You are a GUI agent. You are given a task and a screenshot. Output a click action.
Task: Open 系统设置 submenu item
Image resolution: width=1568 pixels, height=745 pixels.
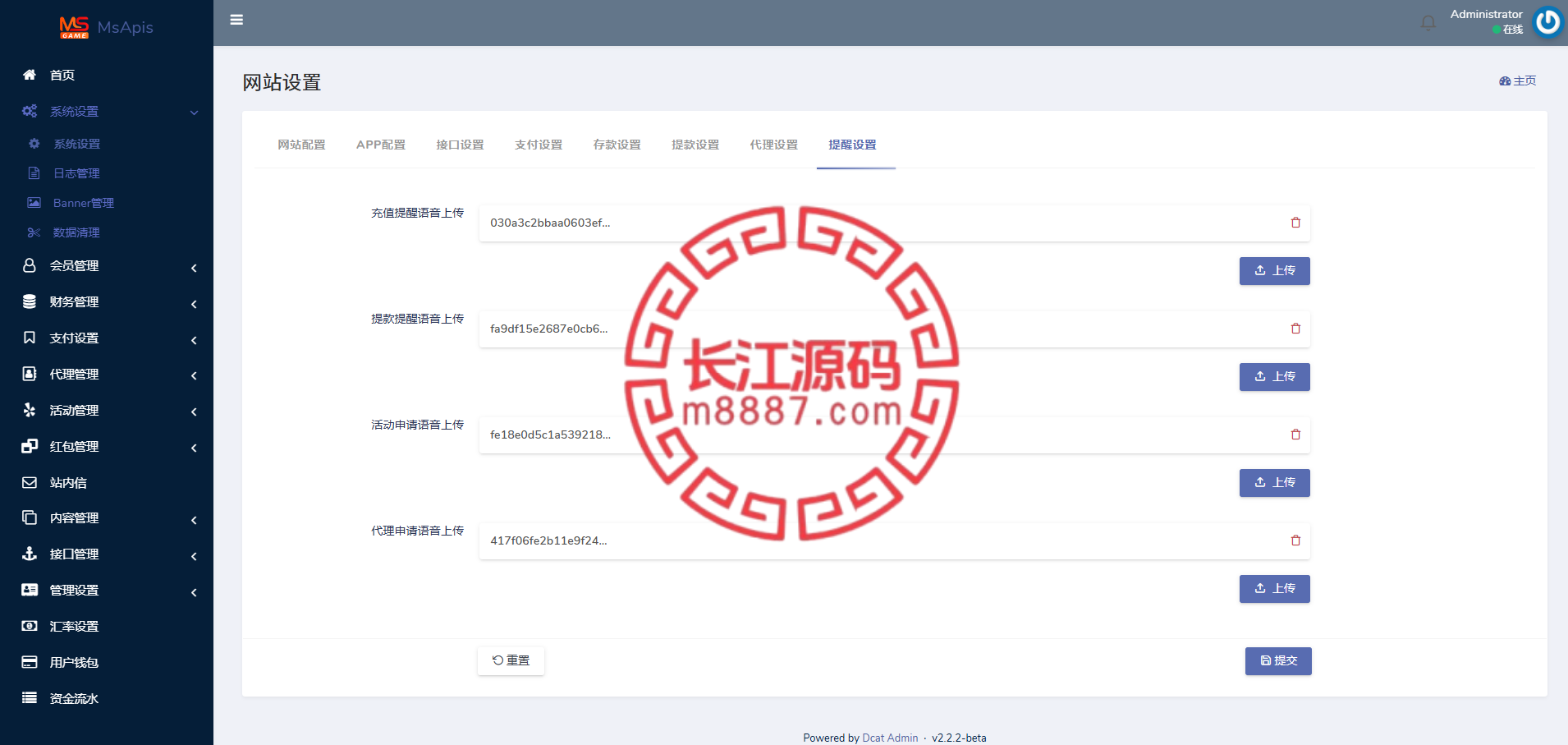click(77, 144)
